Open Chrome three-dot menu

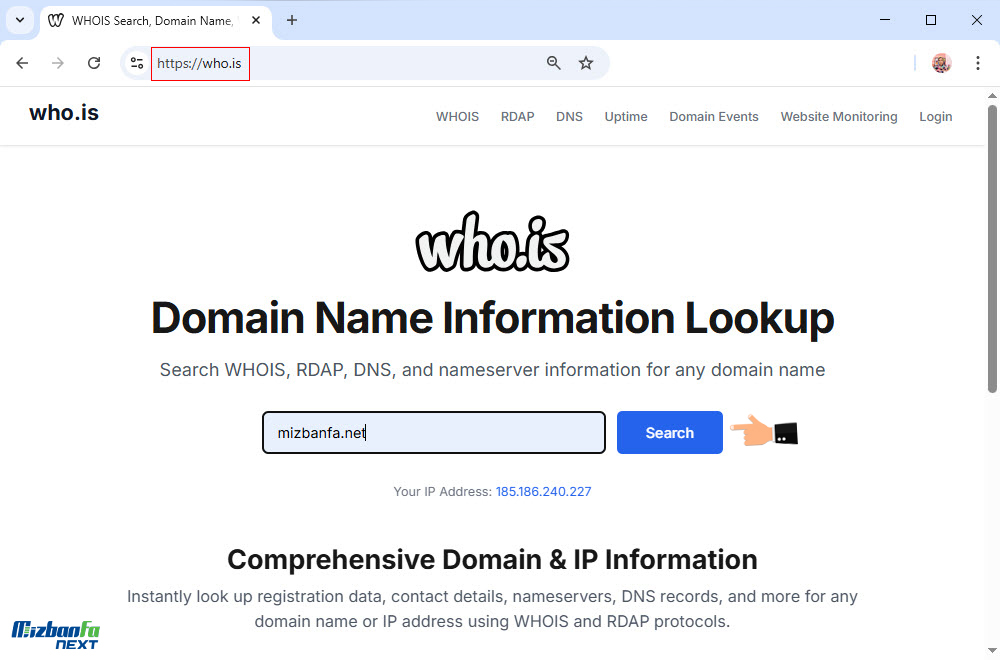[977, 63]
